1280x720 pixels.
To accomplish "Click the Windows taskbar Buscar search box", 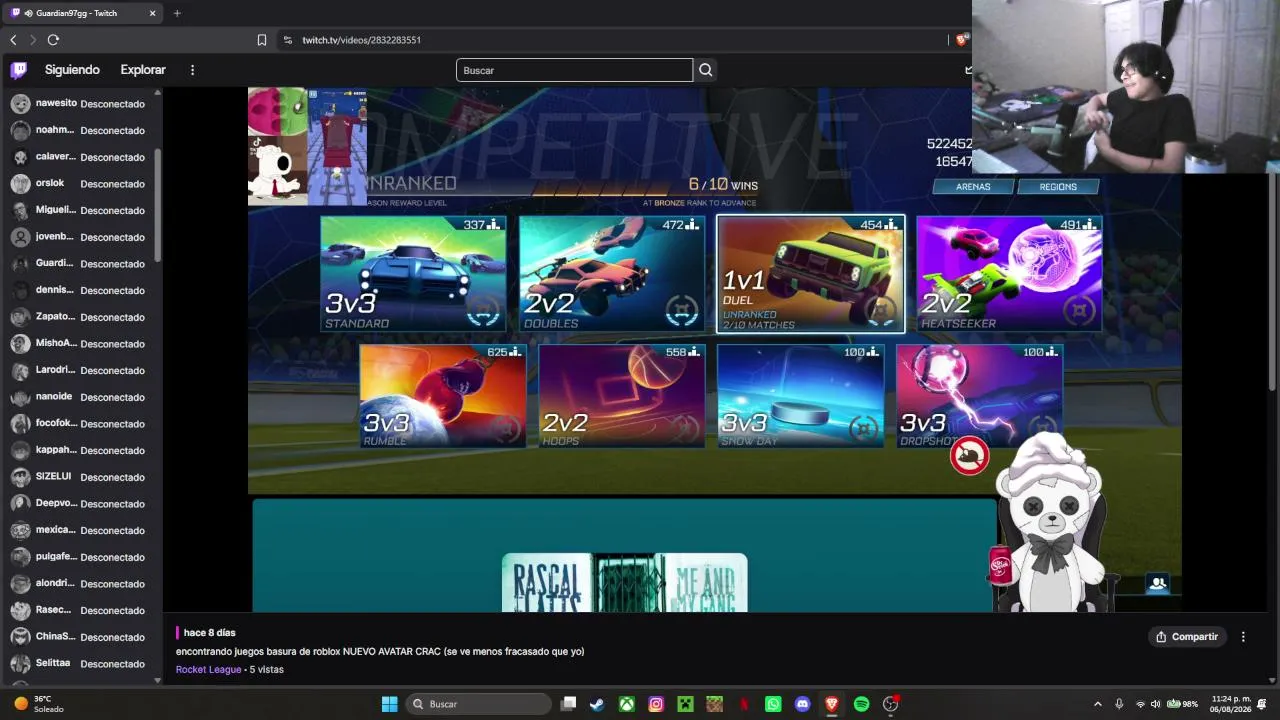I will click(478, 704).
